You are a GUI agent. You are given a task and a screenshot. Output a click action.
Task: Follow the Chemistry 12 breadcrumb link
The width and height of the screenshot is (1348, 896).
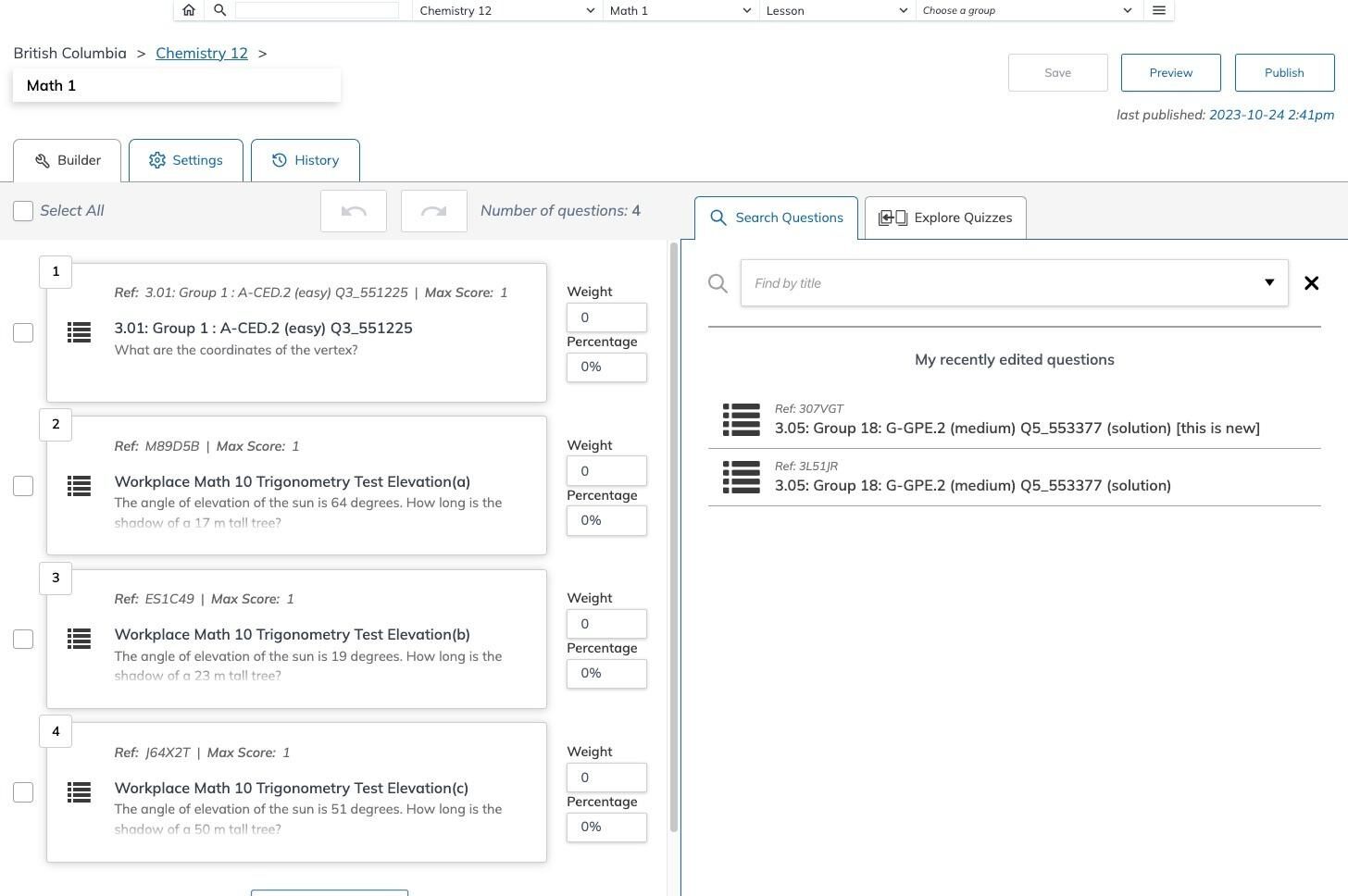pos(202,53)
